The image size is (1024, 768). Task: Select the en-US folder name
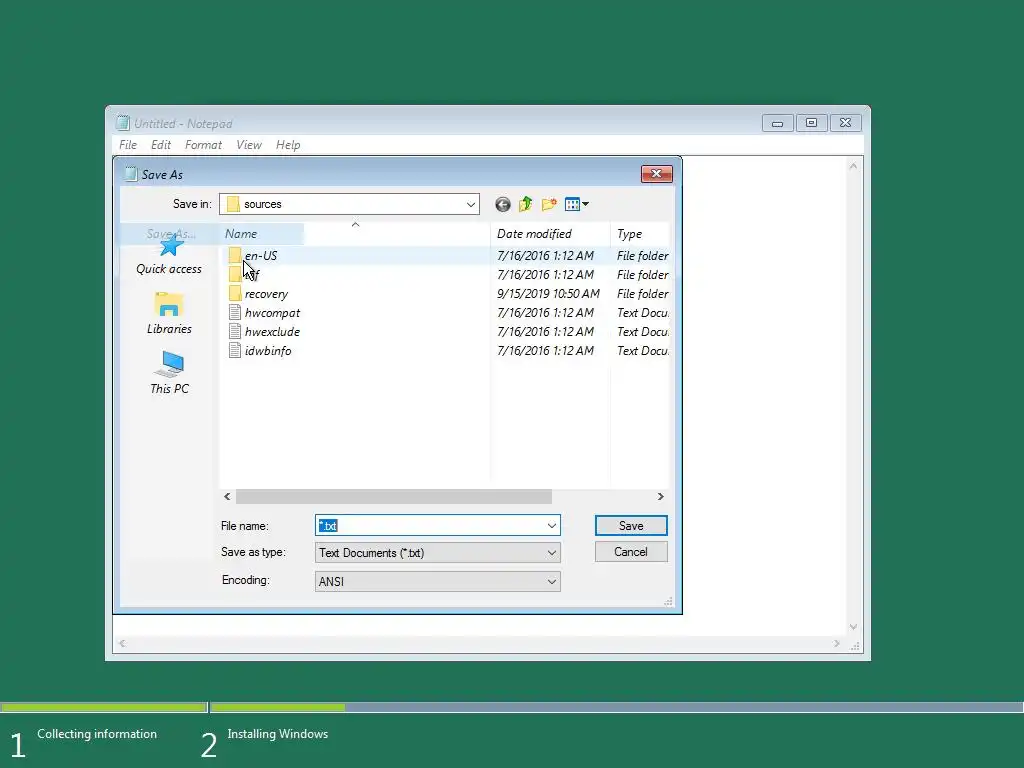[261, 256]
